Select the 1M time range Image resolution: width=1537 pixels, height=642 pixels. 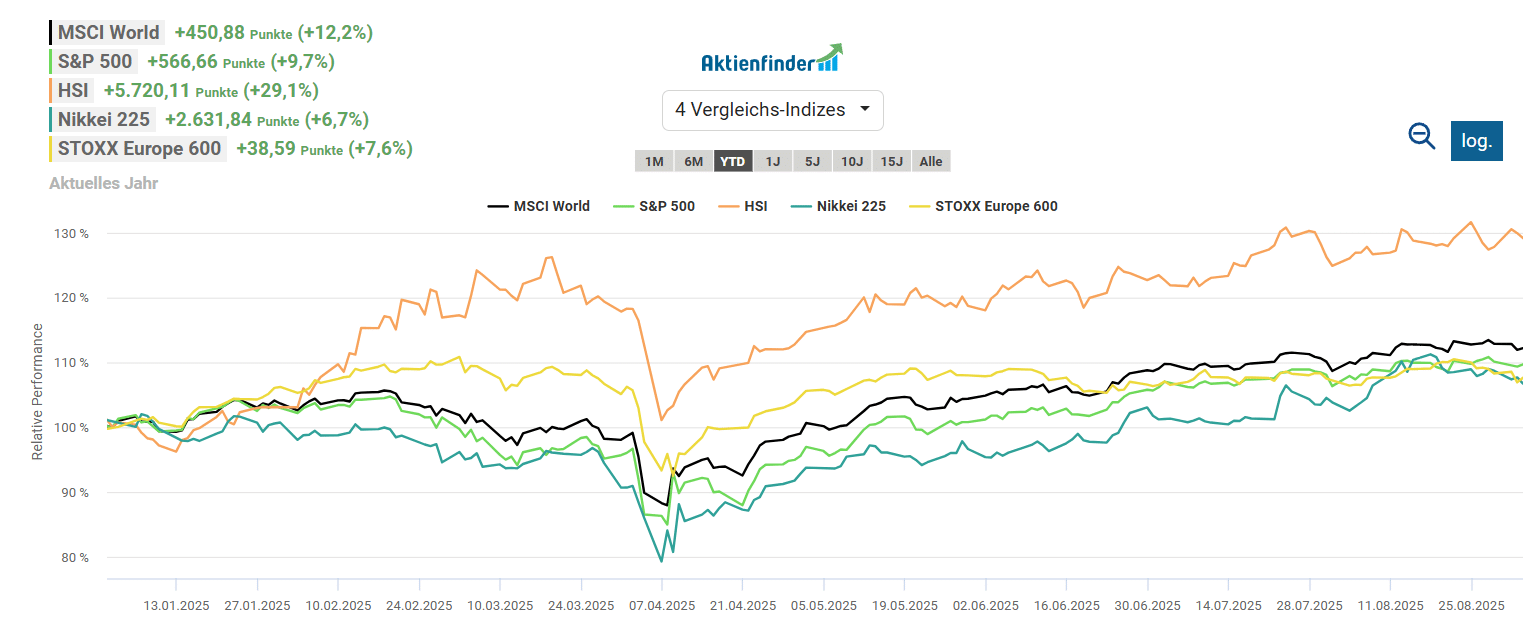654,161
